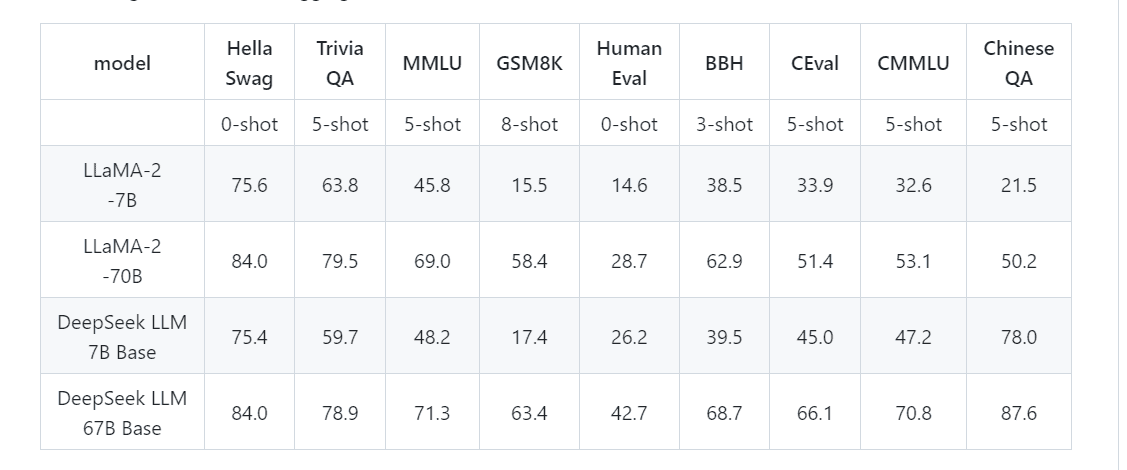Click the Trivia QA column header
This screenshot has height=470, width=1127.
[340, 63]
